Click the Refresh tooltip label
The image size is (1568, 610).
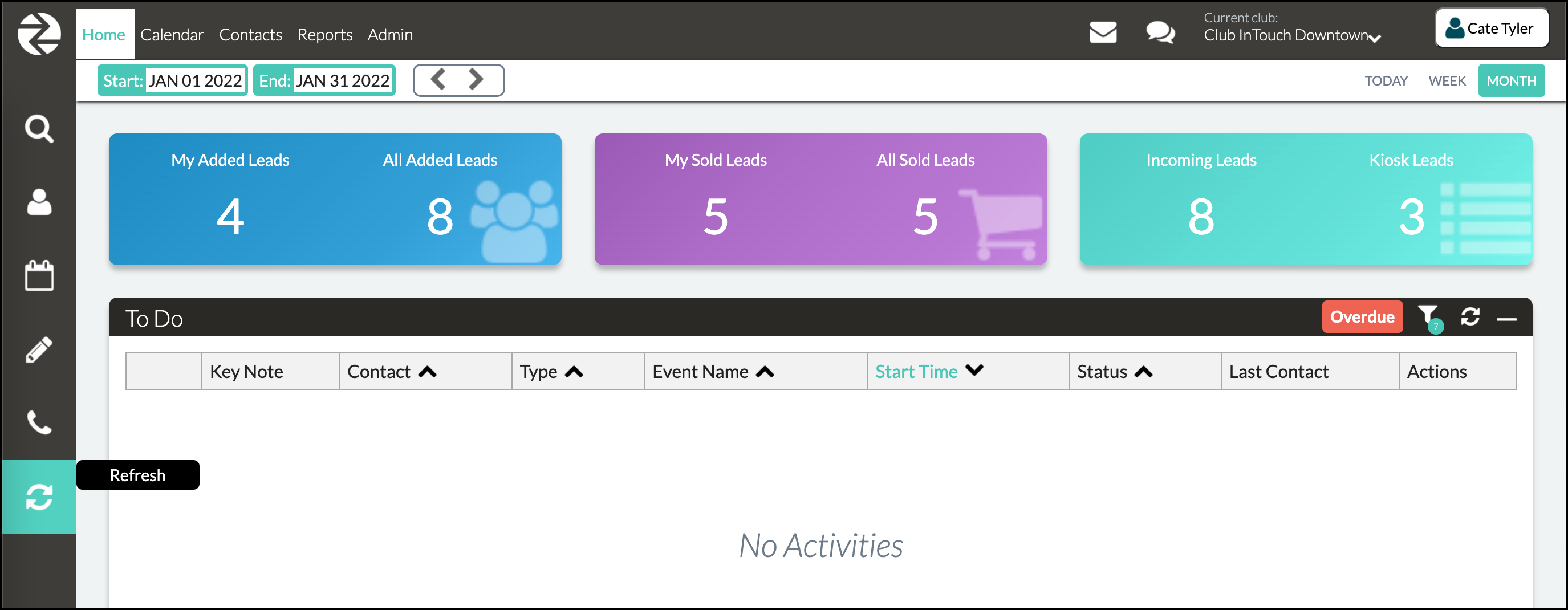pyautogui.click(x=137, y=475)
